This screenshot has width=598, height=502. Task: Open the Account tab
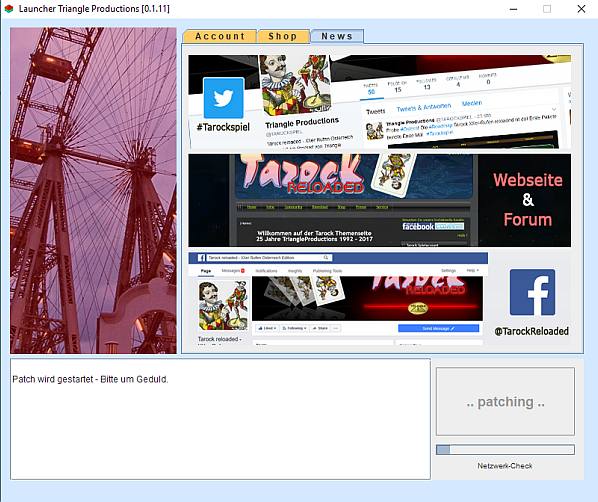click(220, 36)
